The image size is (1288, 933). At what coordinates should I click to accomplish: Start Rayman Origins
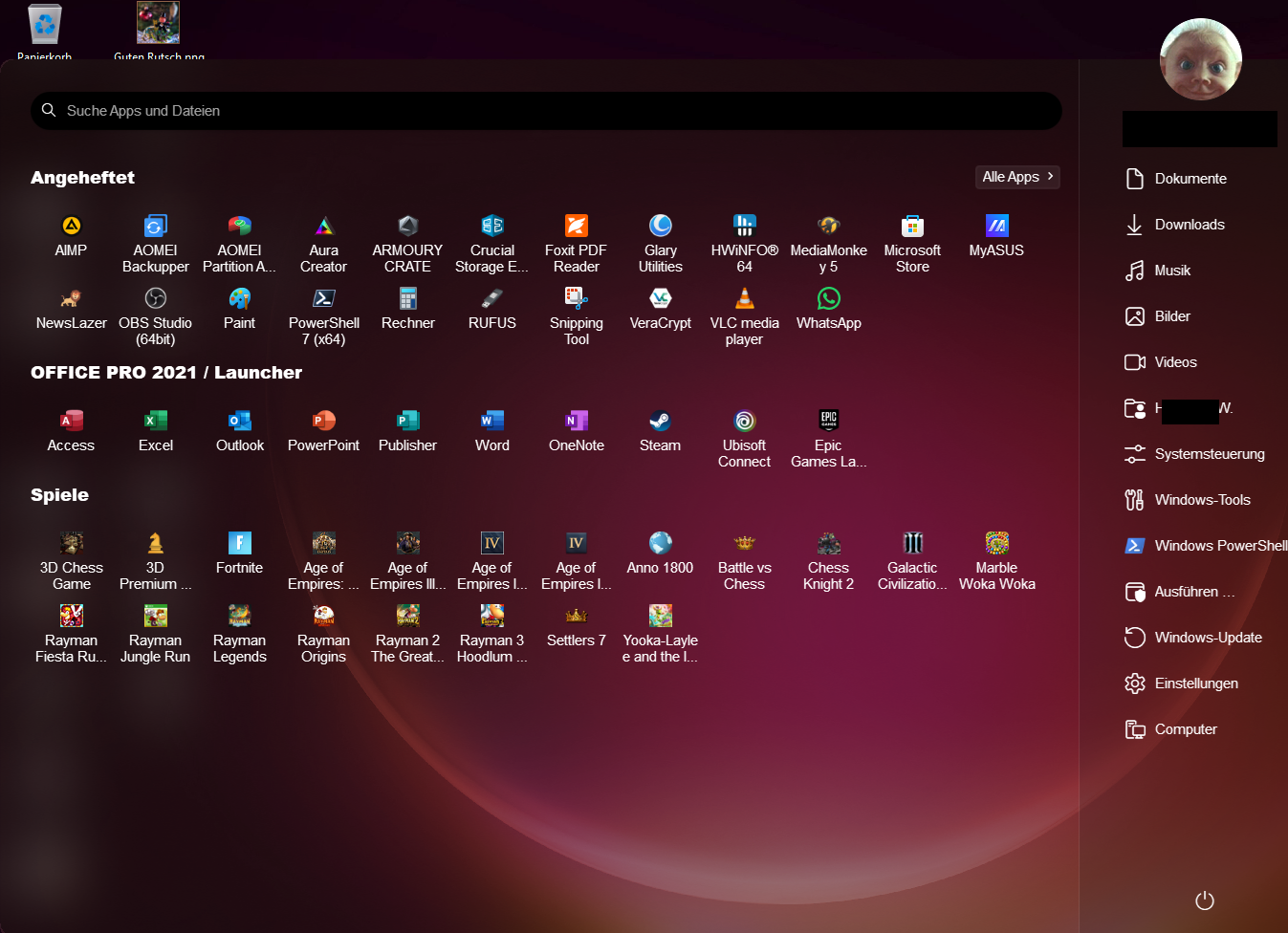(323, 634)
